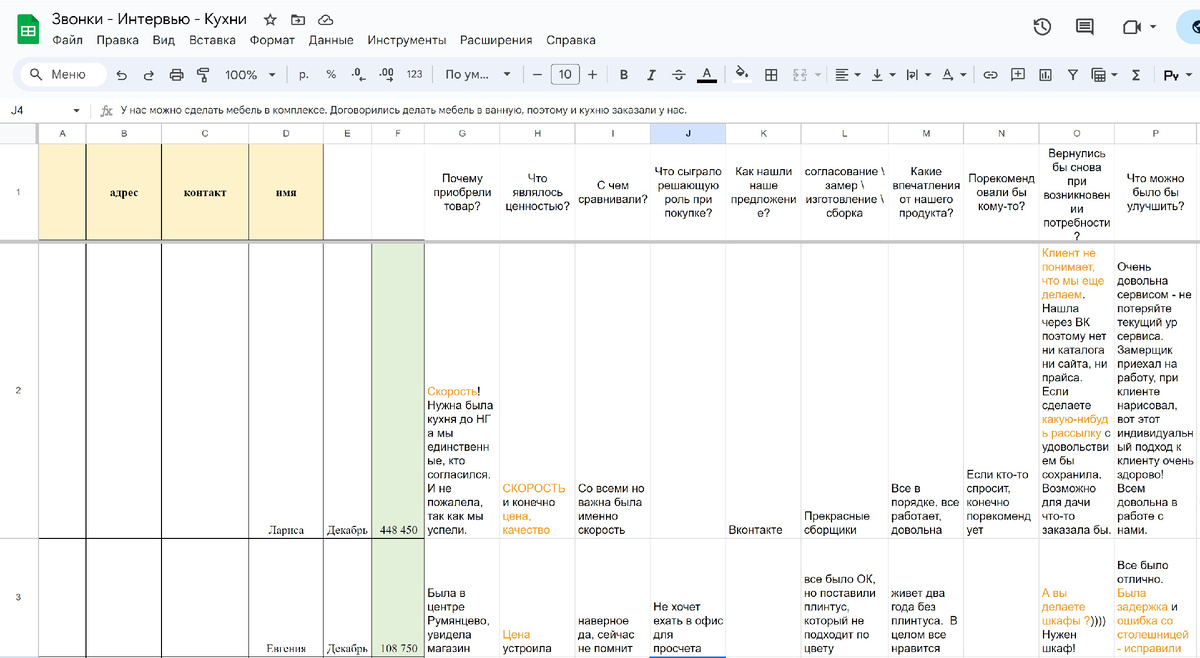Decrease font size with minus button
Viewport: 1200px width, 658px height.
pos(537,75)
